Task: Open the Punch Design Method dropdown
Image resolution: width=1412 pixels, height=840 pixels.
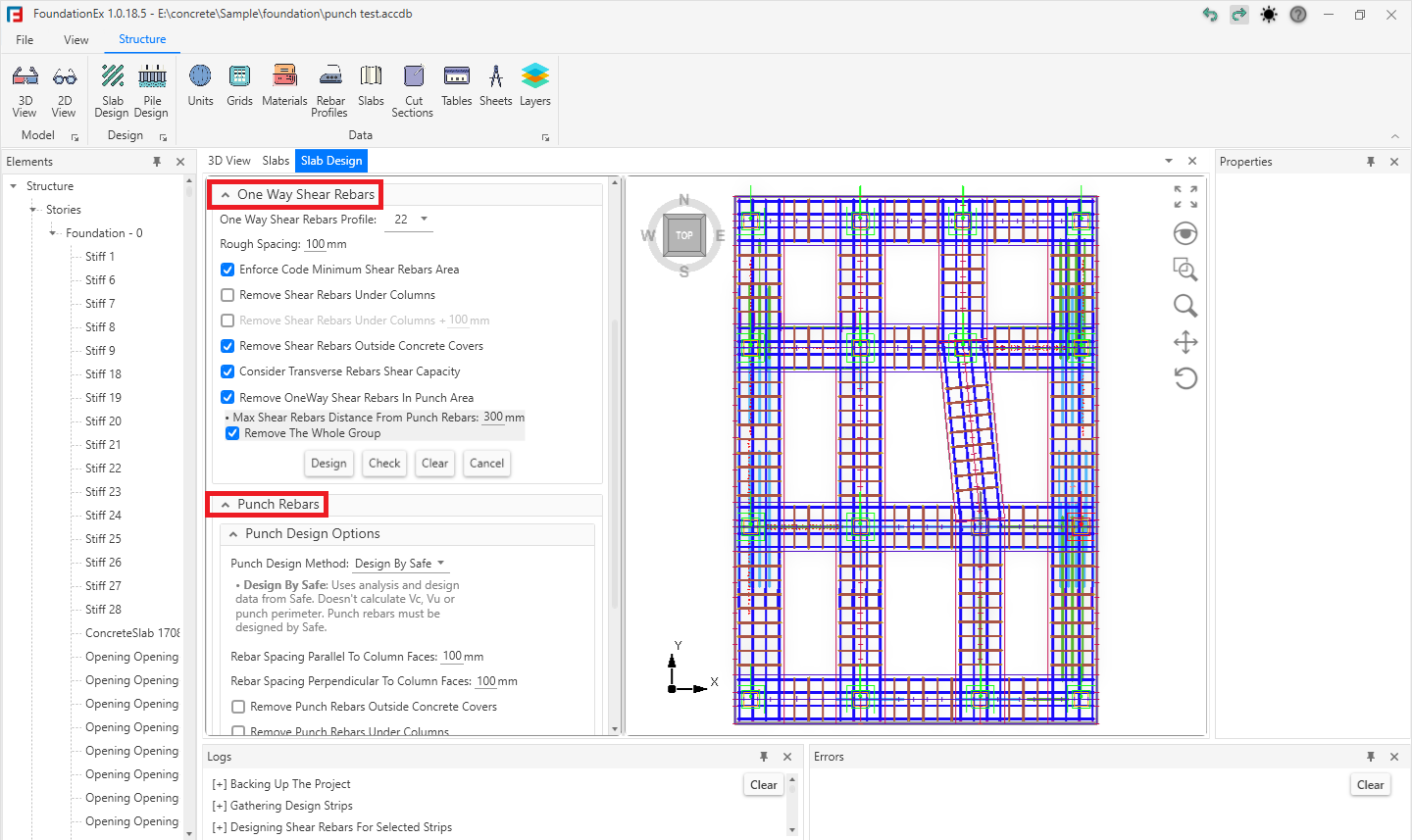Action: (400, 564)
